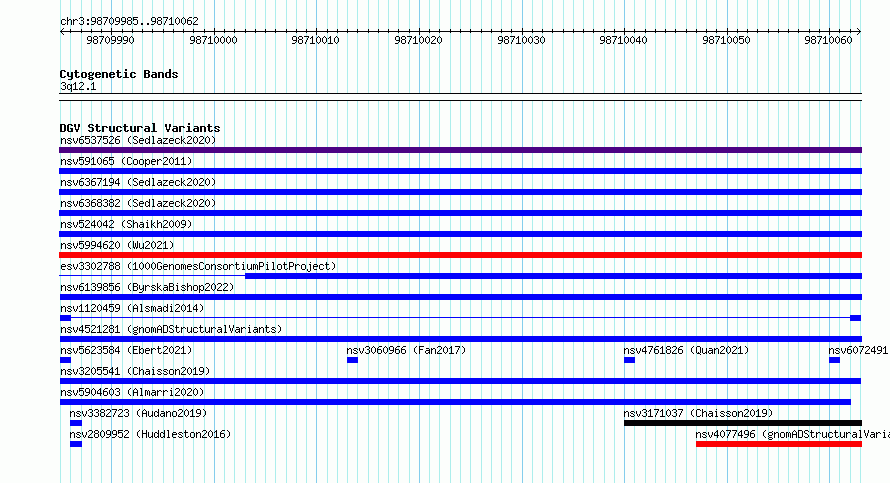Click nsv2809952 (Huddleston2016) label
This screenshot has height=483, width=890.
[150, 434]
